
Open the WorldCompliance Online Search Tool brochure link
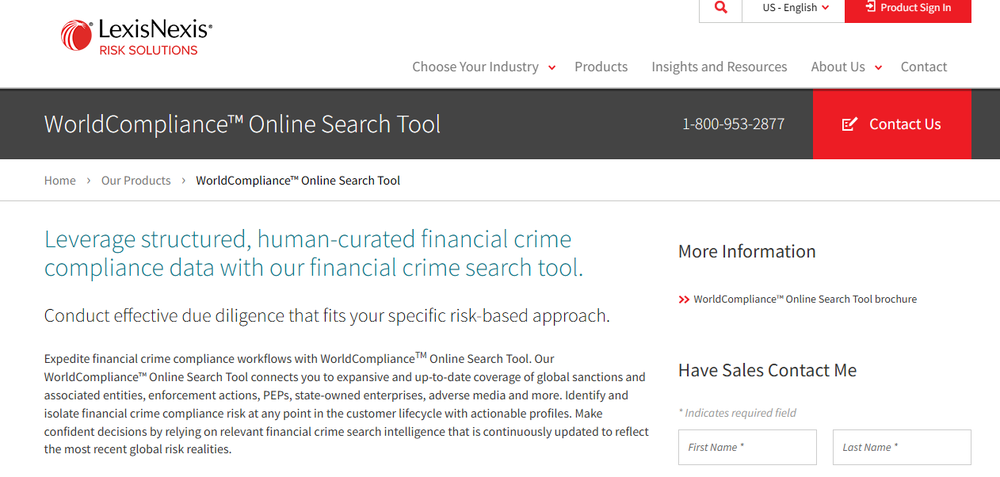(x=805, y=299)
